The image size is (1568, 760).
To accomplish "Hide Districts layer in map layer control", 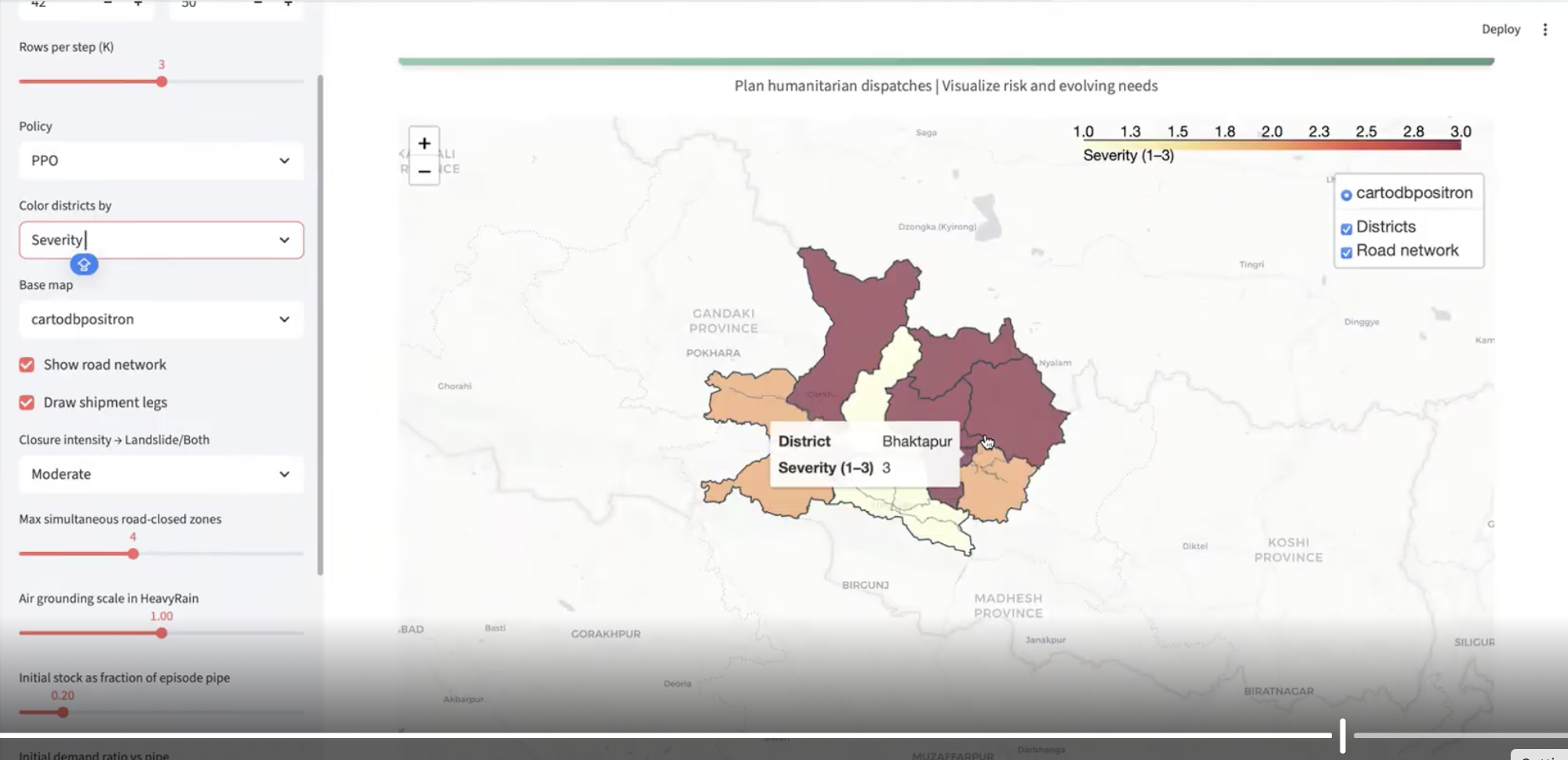I will (1346, 228).
